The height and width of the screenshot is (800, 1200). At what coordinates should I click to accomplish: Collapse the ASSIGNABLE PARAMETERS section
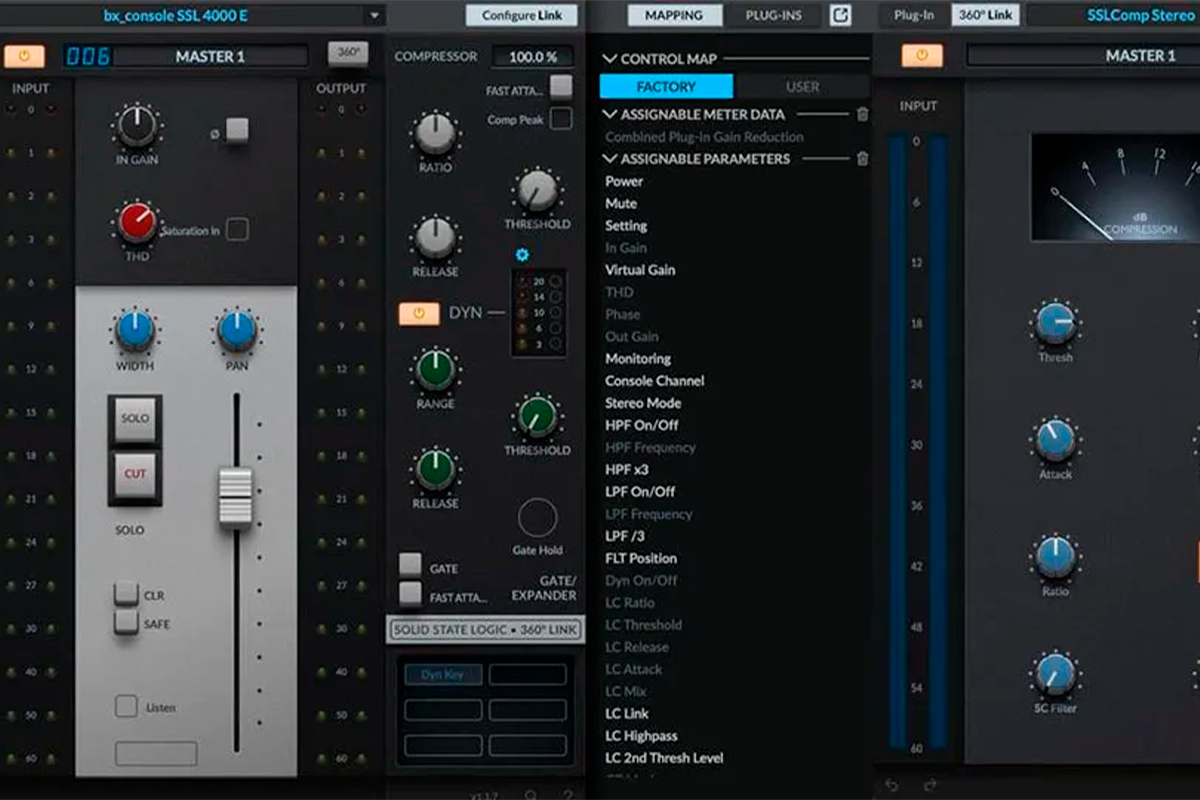coord(610,159)
